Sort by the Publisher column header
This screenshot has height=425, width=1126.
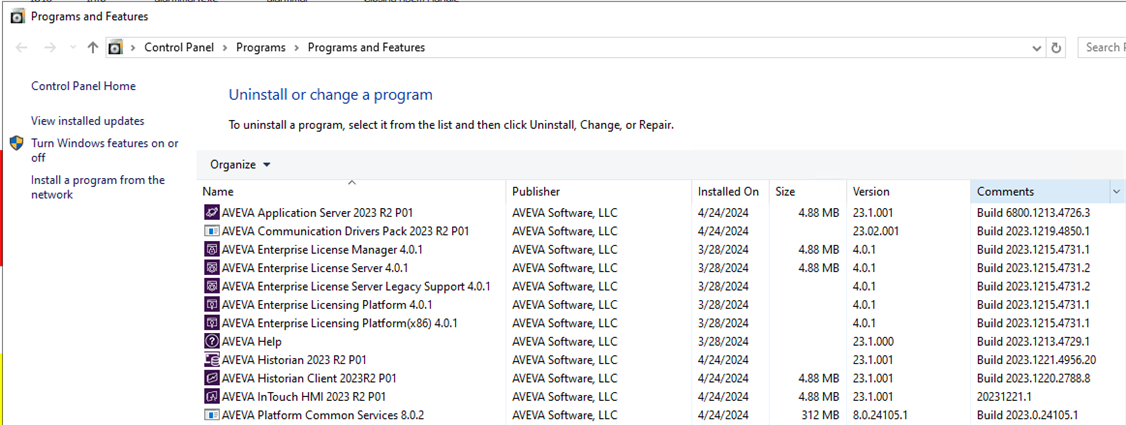click(599, 192)
